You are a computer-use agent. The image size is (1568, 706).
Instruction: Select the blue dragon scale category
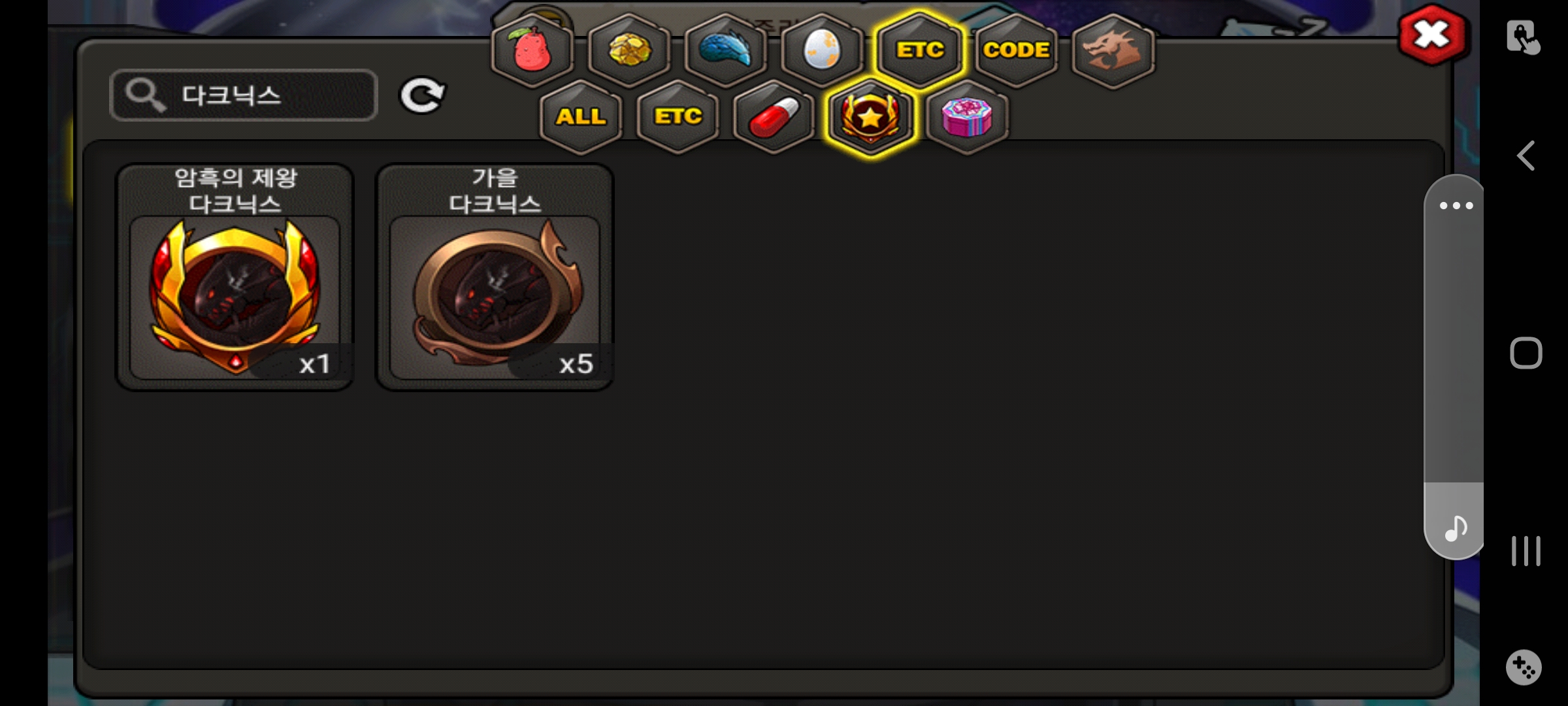click(x=726, y=50)
